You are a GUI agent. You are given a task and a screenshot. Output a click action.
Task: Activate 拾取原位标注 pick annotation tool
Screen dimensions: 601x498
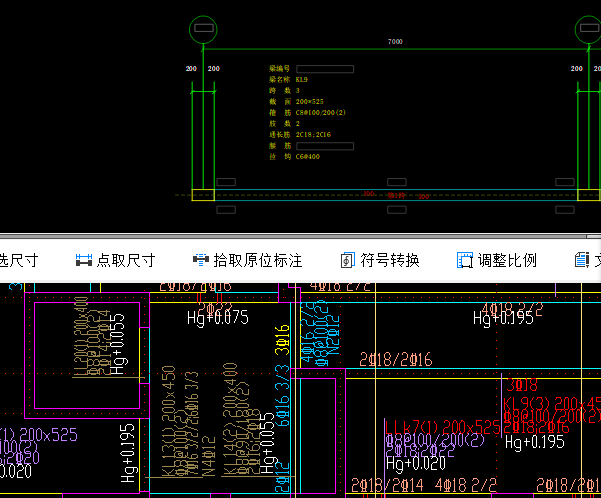click(x=248, y=260)
